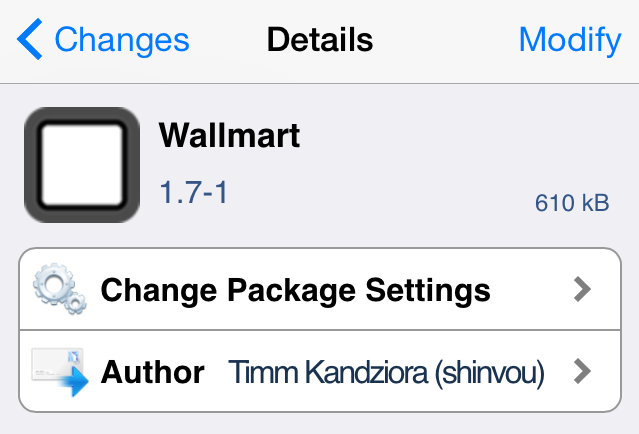639x434 pixels.
Task: Tap the Wallmart package icon
Action: pos(82,164)
